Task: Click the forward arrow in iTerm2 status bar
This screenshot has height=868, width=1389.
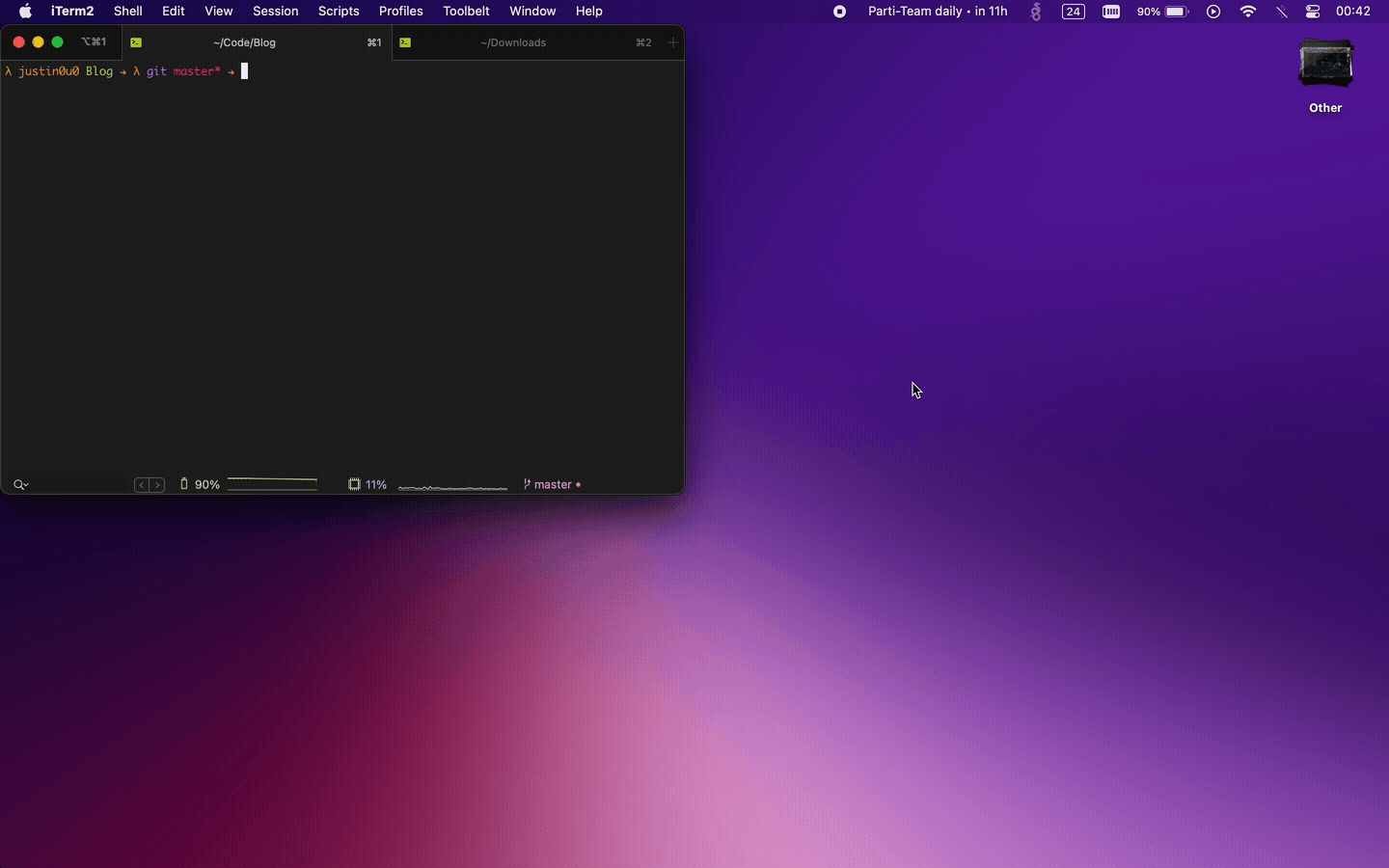Action: (x=157, y=484)
